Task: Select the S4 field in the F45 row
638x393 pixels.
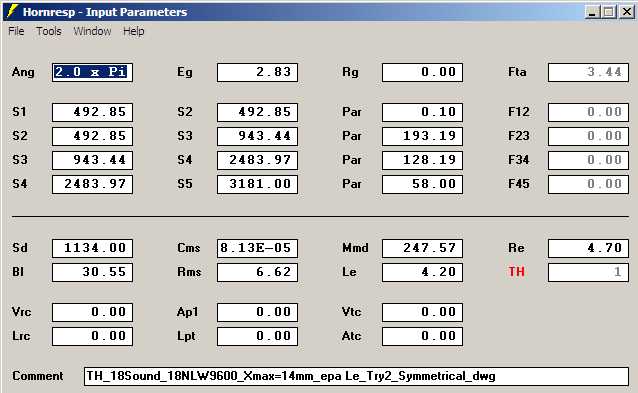Action: coord(92,184)
